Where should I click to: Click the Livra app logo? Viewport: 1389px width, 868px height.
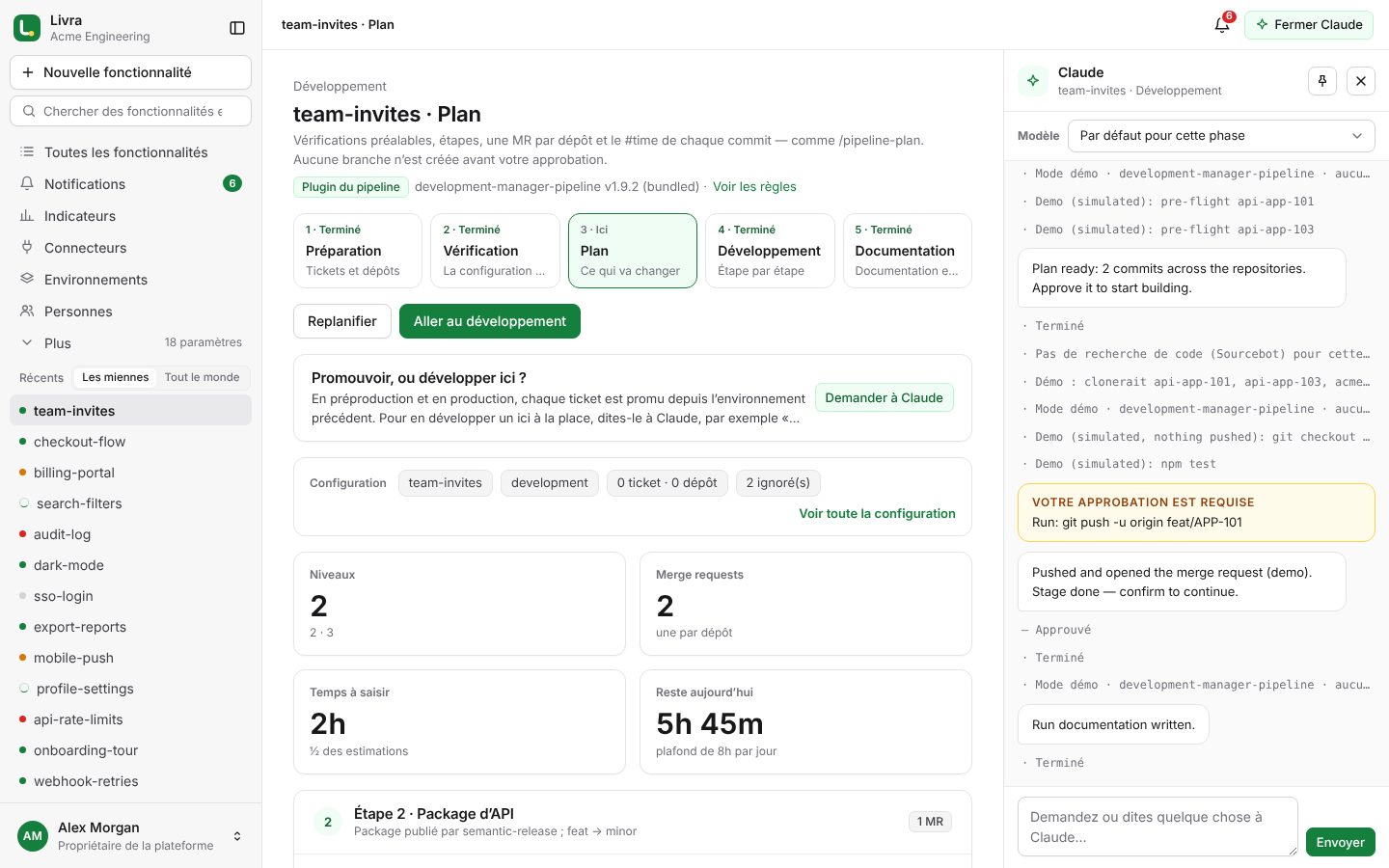pos(27,28)
